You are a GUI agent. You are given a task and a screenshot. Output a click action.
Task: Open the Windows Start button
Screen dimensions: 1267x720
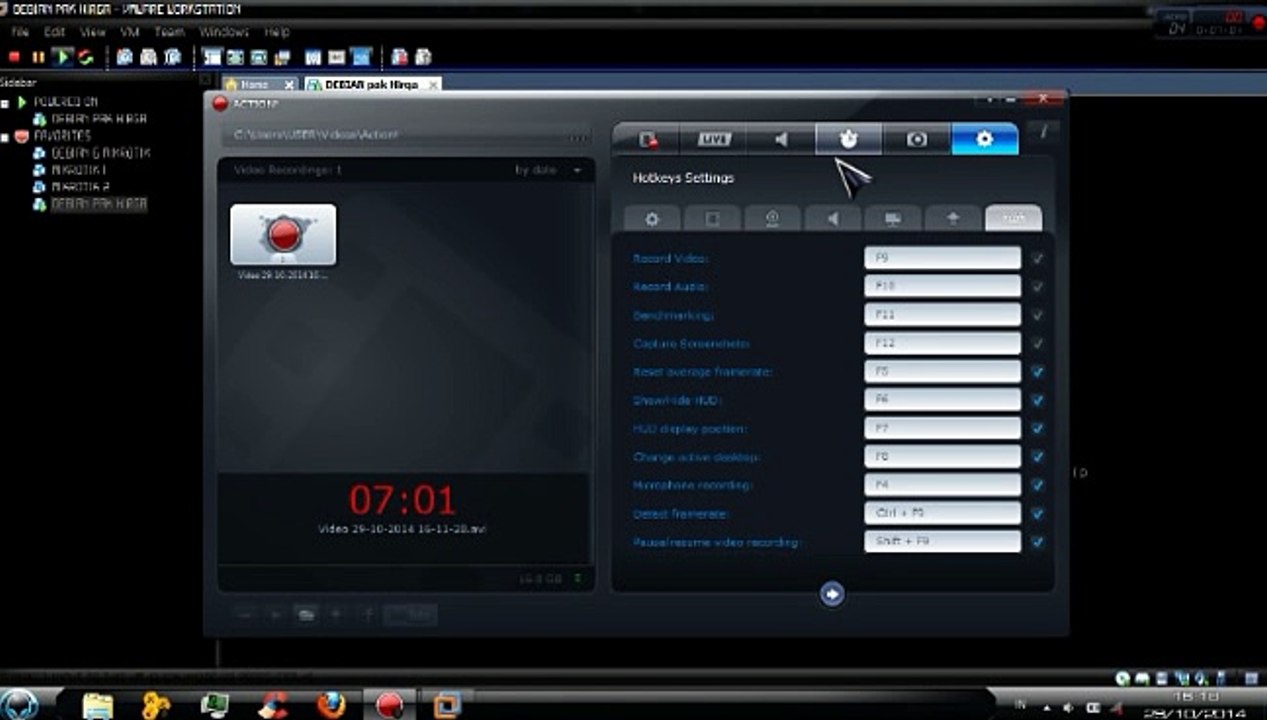point(18,705)
